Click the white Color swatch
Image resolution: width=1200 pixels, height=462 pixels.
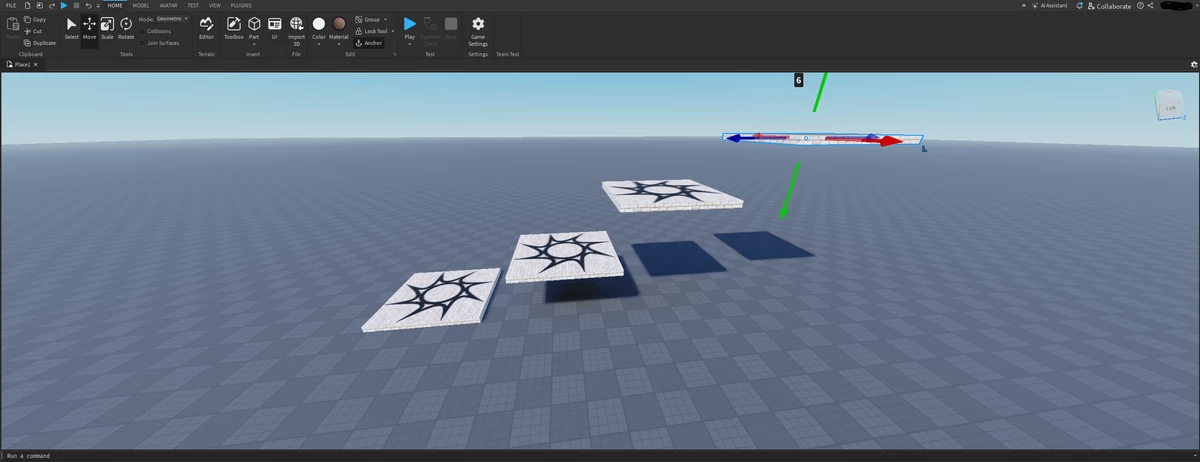tap(319, 24)
